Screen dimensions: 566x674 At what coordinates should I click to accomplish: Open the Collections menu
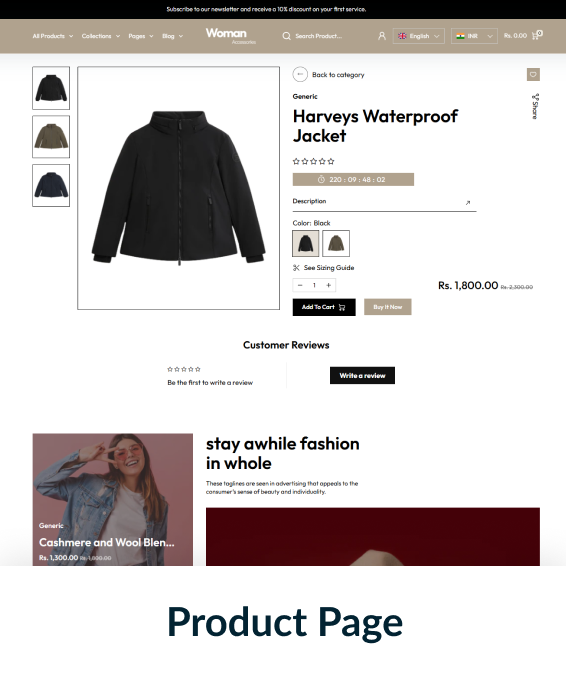coord(101,36)
